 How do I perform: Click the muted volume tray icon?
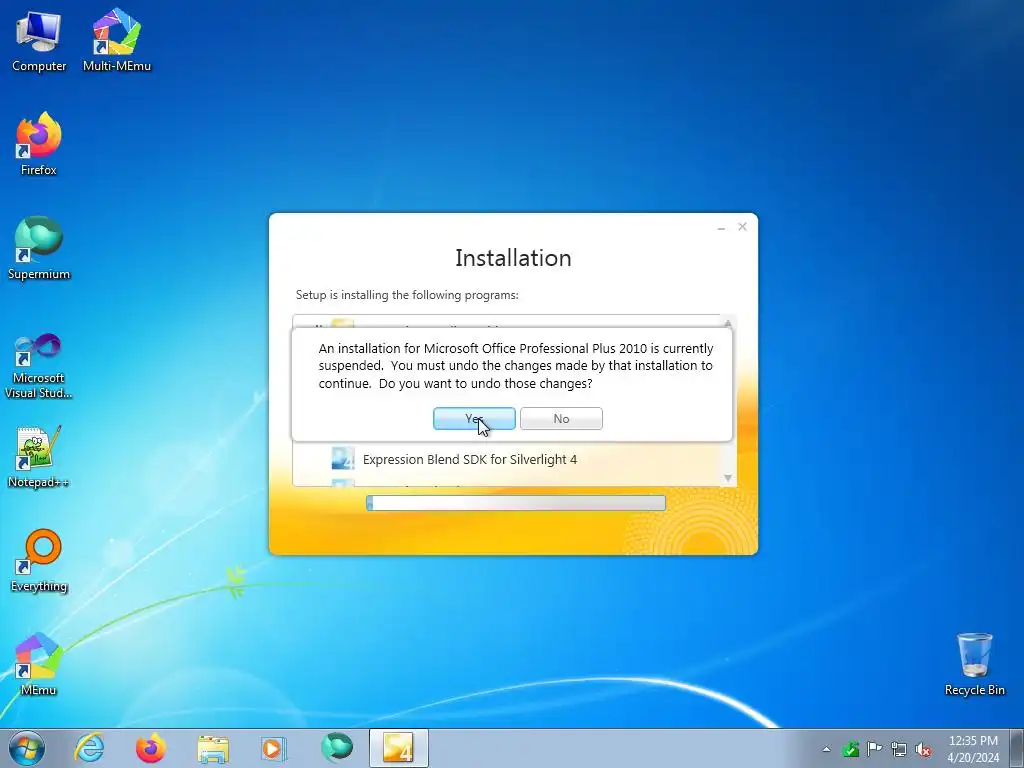point(923,749)
